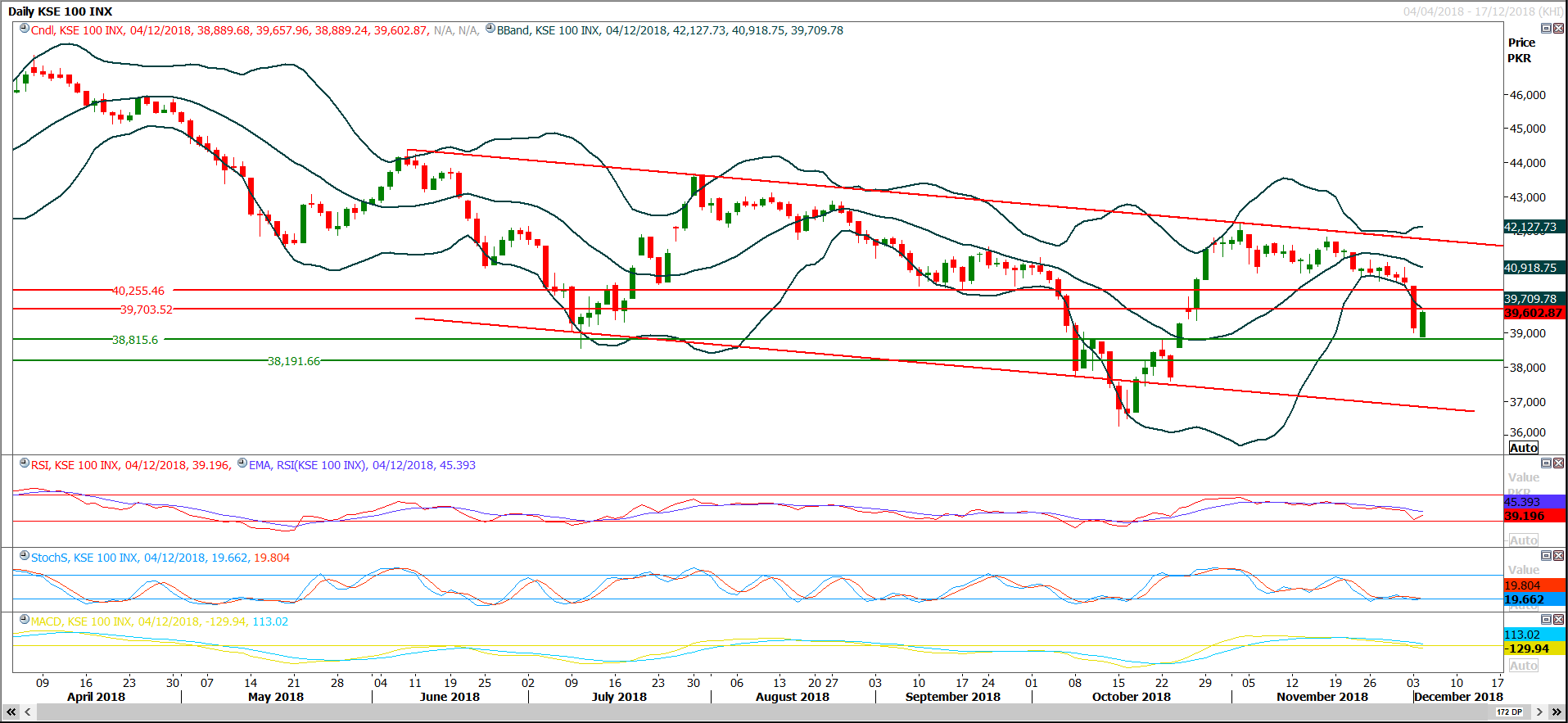Step the chart forward with single-right arrow

click(x=1539, y=712)
